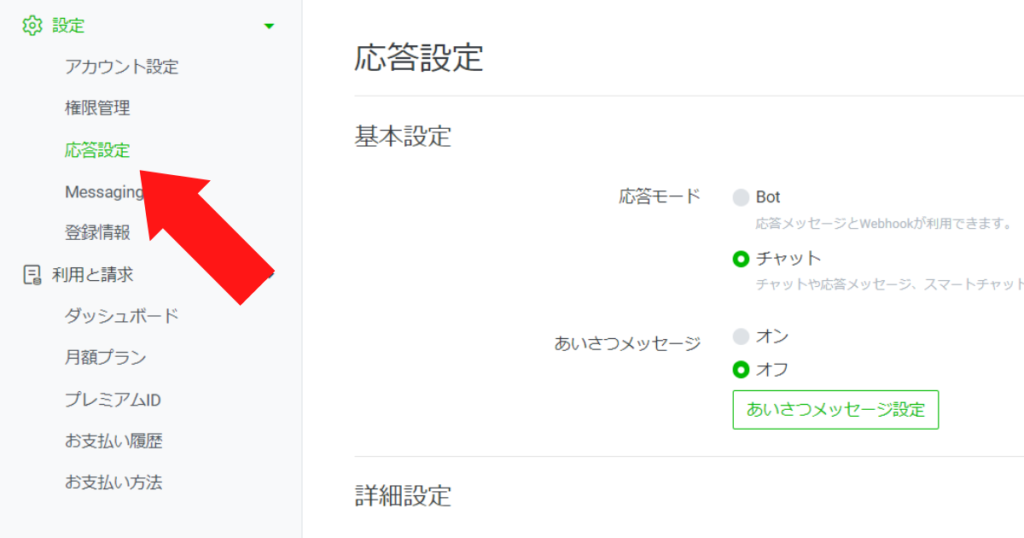Open あいさつメッセージ設定 button
This screenshot has width=1024, height=538.
click(835, 409)
